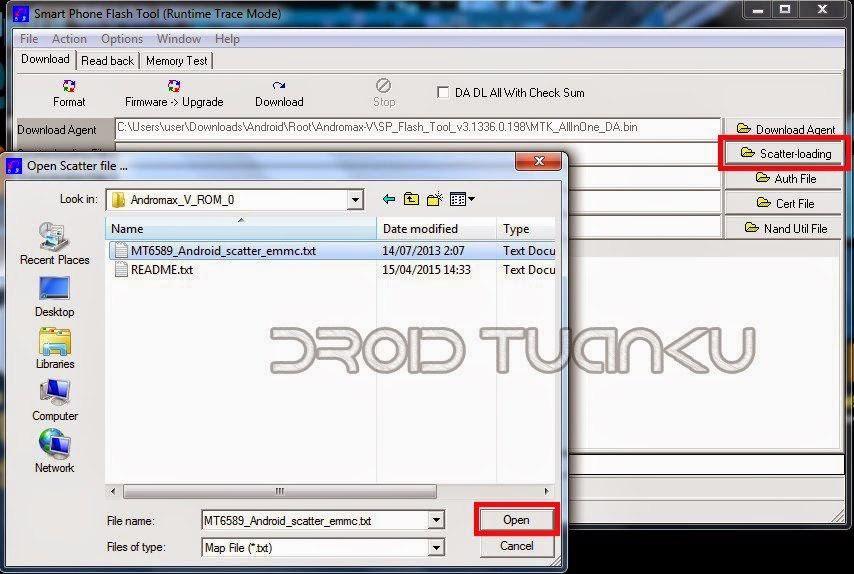
Task: Sort by the Type column header
Action: pyautogui.click(x=526, y=228)
